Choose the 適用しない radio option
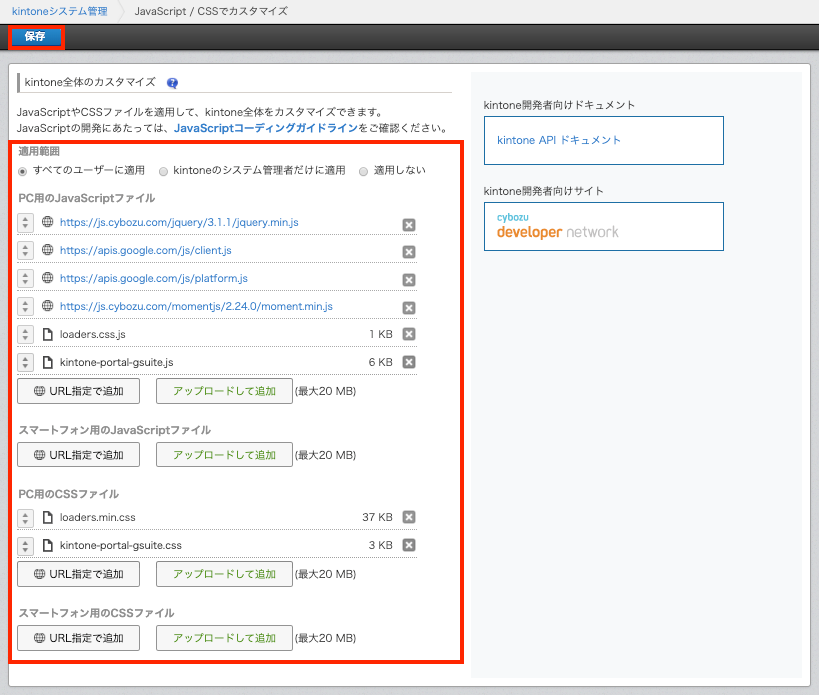 coord(364,171)
